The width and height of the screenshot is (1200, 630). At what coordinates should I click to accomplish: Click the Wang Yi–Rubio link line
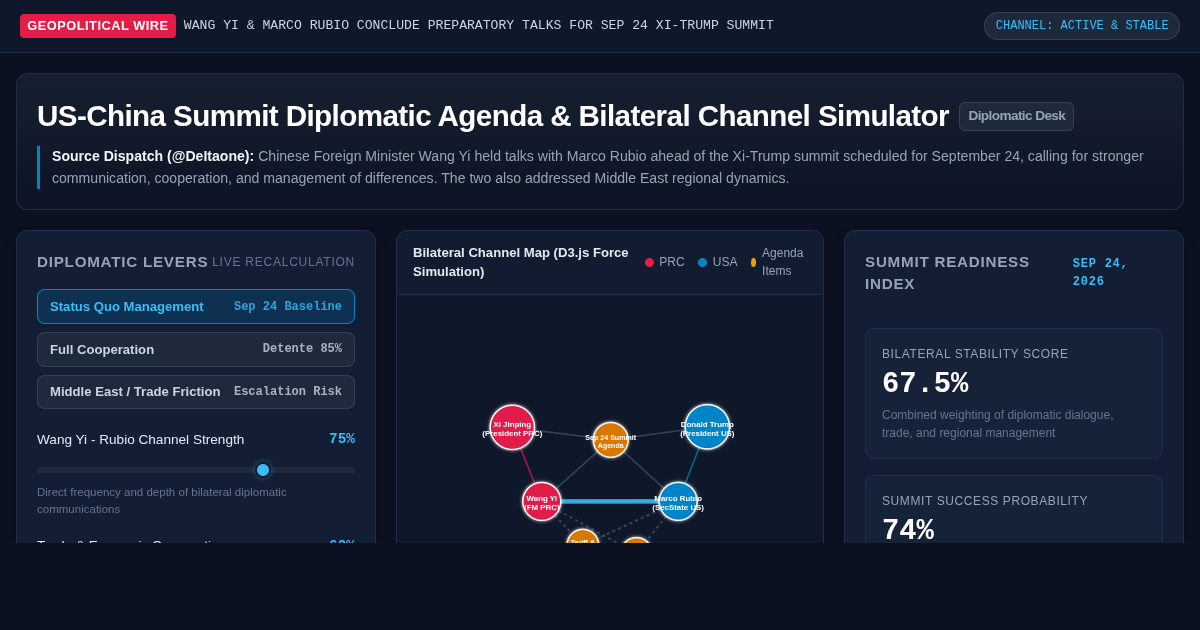(610, 501)
